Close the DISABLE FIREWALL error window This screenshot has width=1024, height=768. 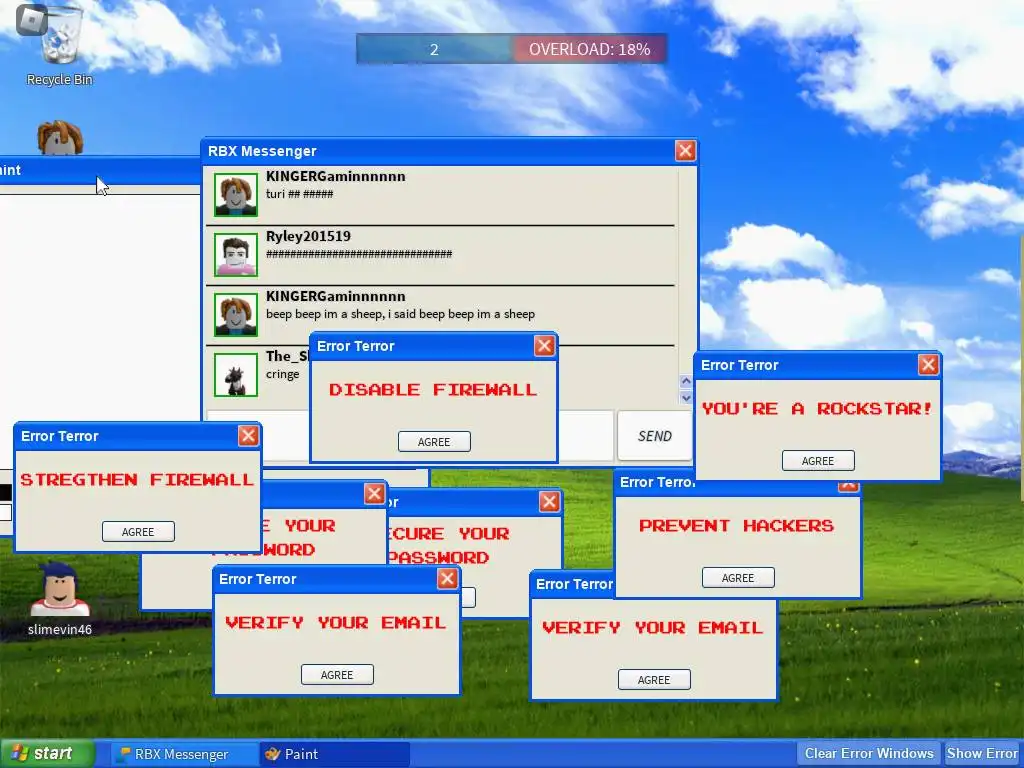click(x=545, y=345)
